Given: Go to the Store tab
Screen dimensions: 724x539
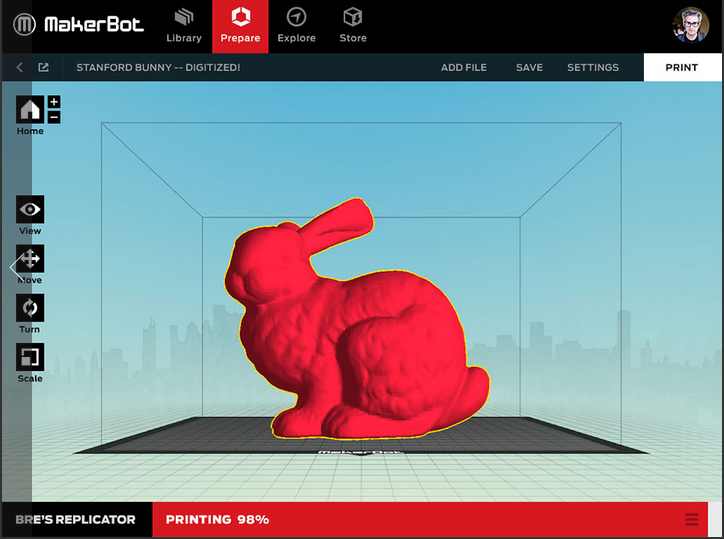Looking at the screenshot, I should (x=353, y=26).
